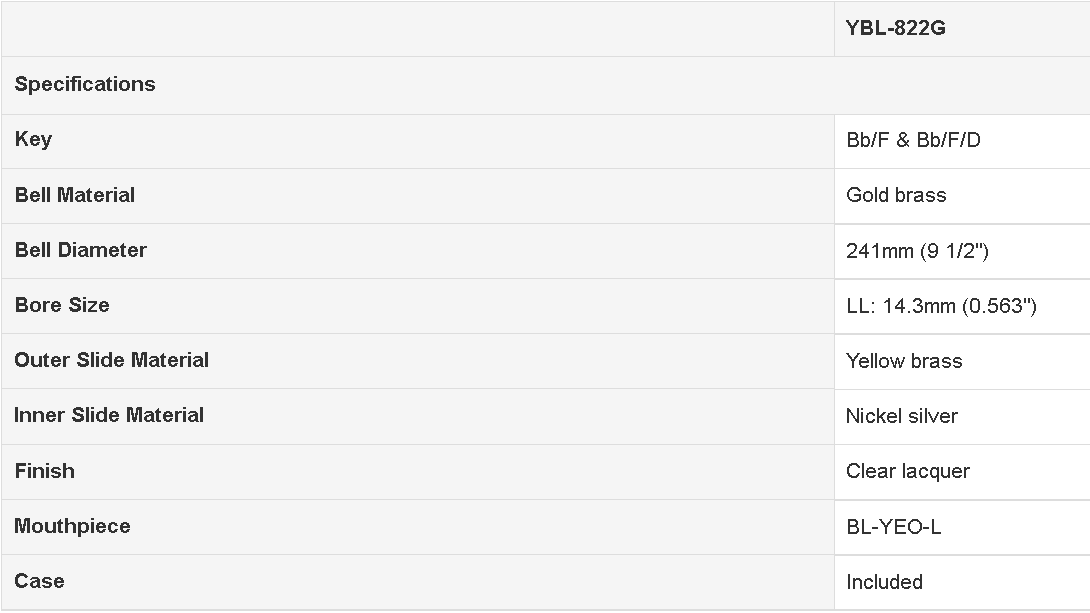Click the Key row label
The height and width of the screenshot is (613, 1090).
(x=33, y=139)
